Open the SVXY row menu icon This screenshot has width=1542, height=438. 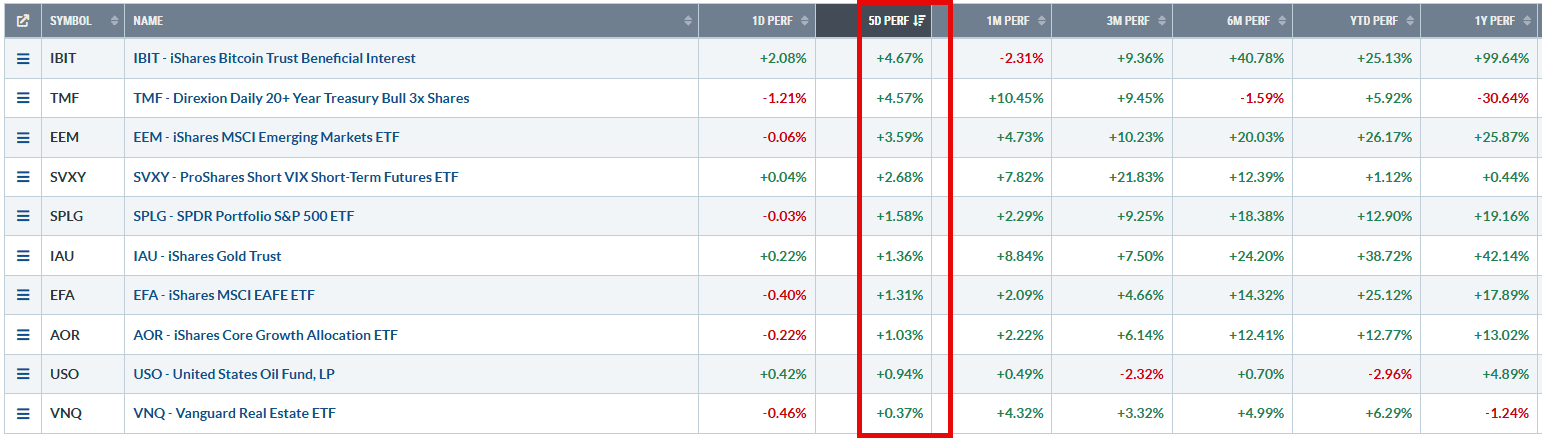pos(22,177)
